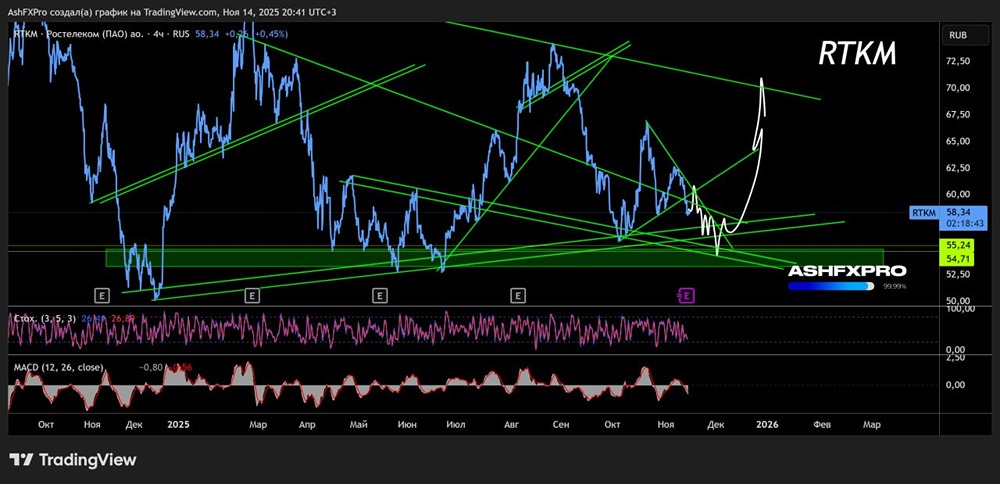The height and width of the screenshot is (484, 1000).
Task: Click the Фев label on time axis
Action: click(x=822, y=425)
